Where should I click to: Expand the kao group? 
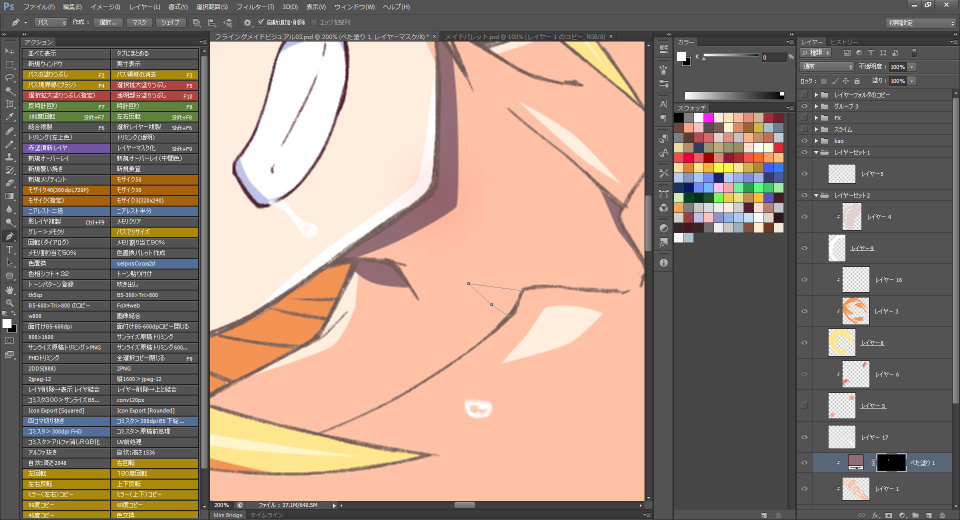816,141
